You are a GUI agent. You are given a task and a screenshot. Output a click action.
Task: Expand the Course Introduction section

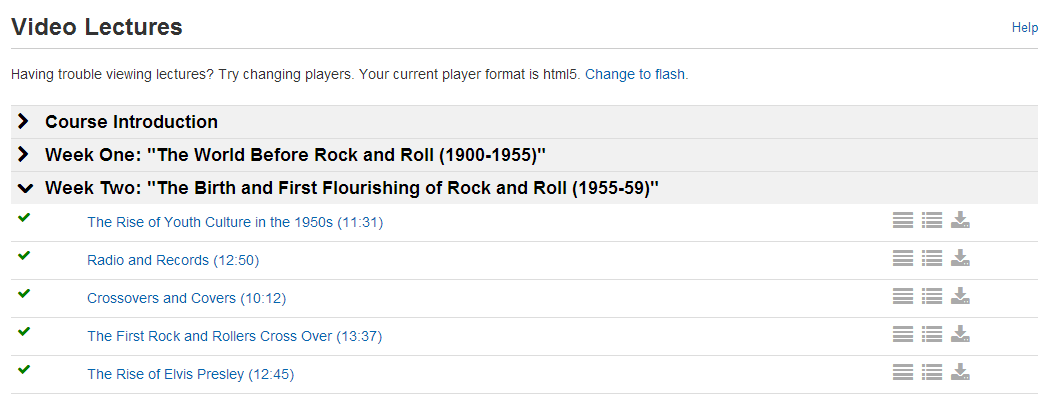tap(23, 121)
